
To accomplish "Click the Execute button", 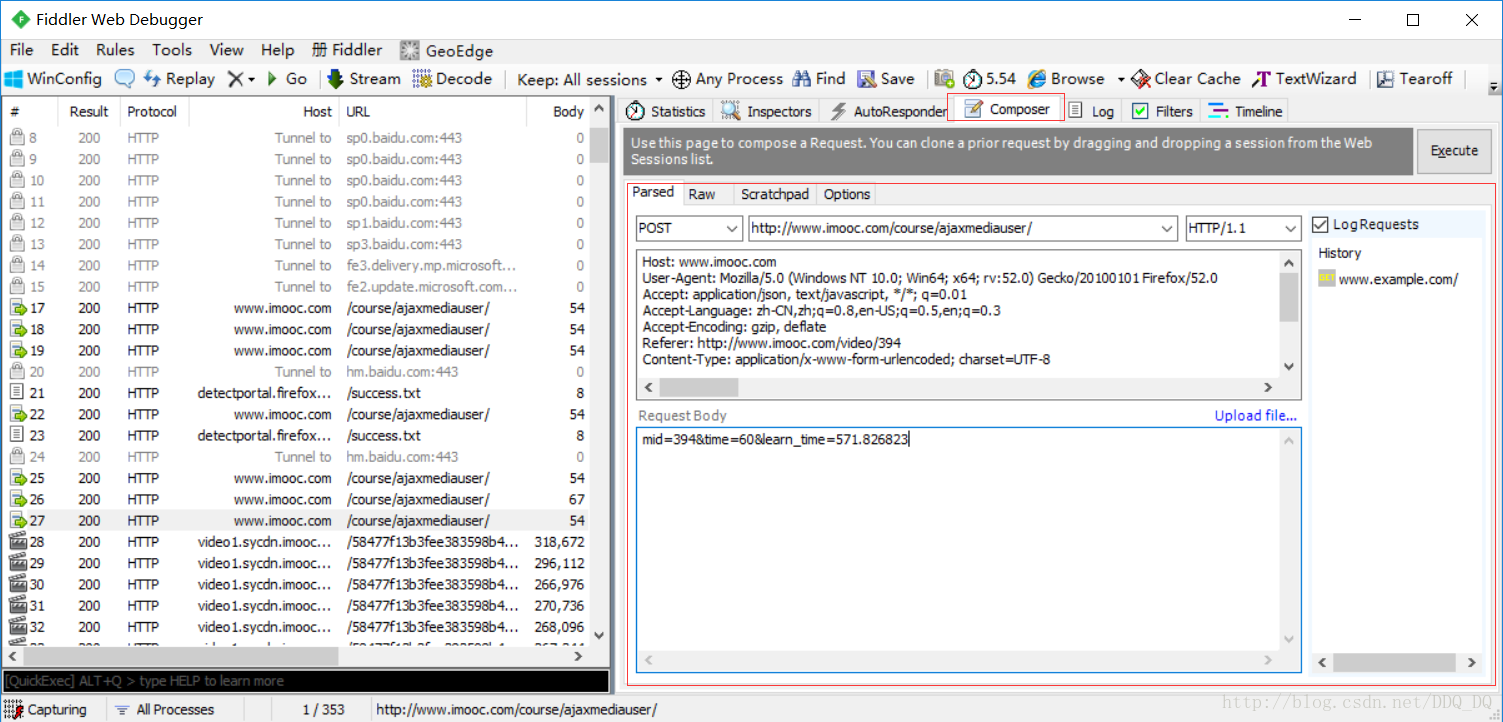I will pos(1454,151).
